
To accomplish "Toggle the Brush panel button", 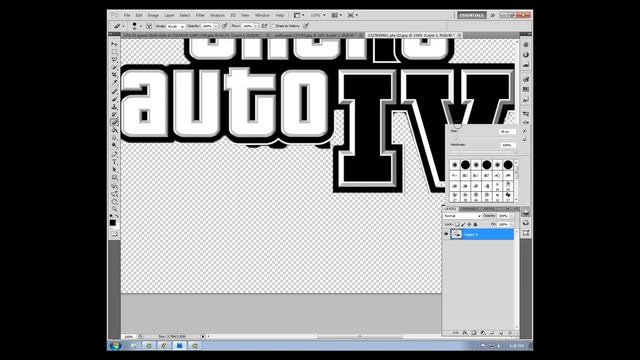I will tap(149, 26).
